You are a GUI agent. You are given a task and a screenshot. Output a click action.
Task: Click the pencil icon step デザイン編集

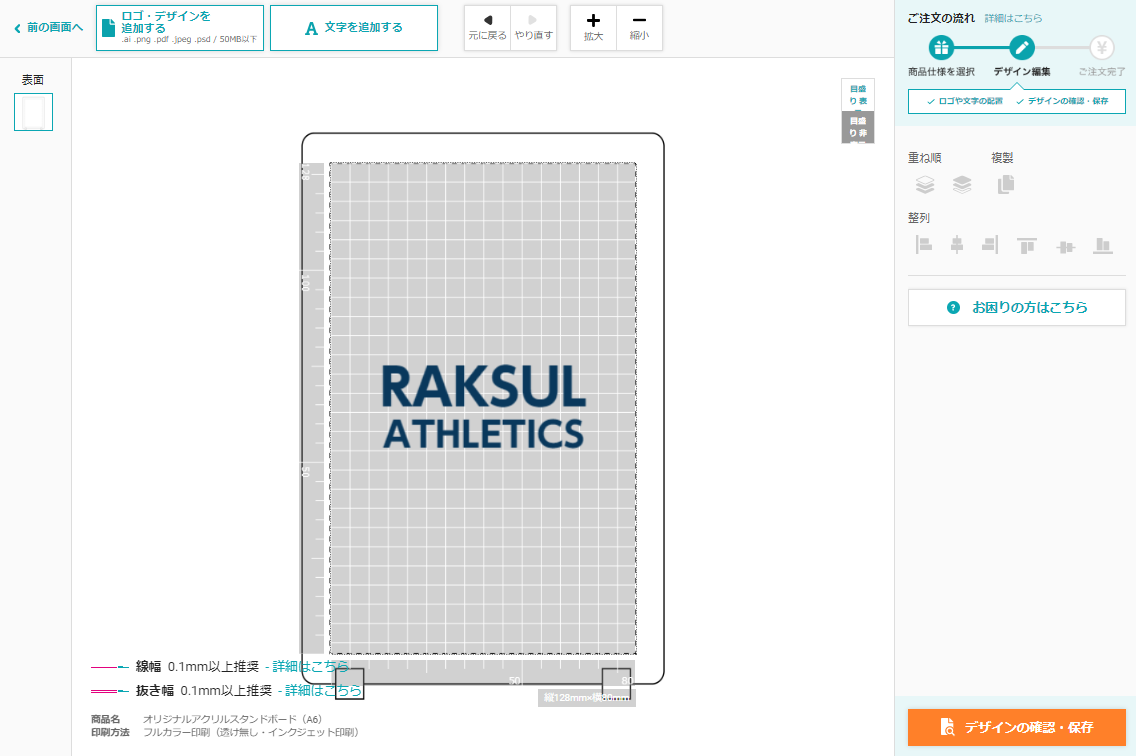point(1022,49)
